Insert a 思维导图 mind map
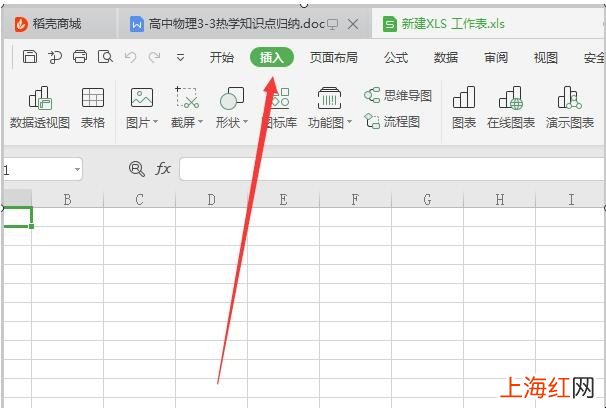Screen dimensions: 606x408 click(x=398, y=95)
